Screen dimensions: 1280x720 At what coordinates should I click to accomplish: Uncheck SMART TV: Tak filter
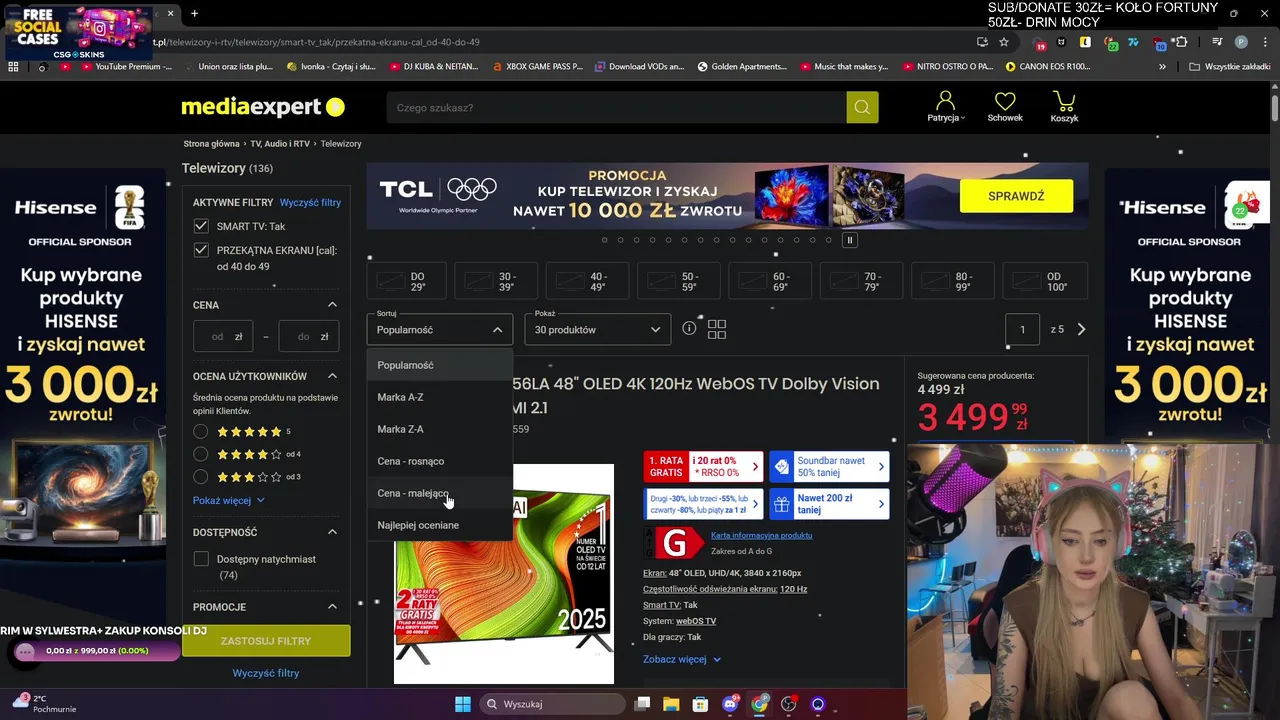click(x=201, y=226)
